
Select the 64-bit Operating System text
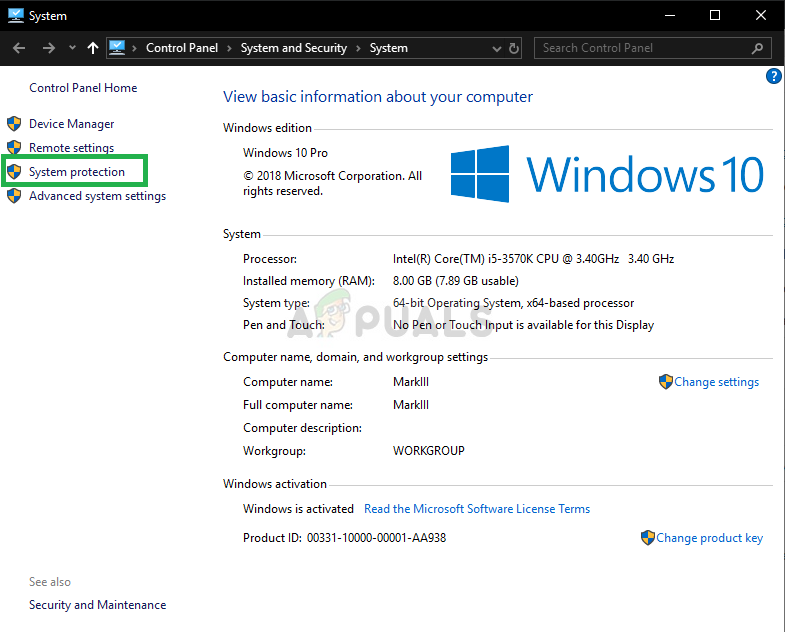click(513, 303)
